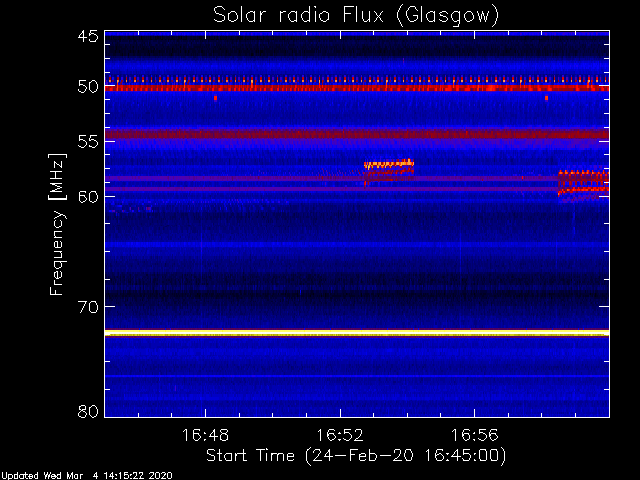Click the "Updated Wed Mar 4 14:15:22 2020" timestamp

(87, 476)
